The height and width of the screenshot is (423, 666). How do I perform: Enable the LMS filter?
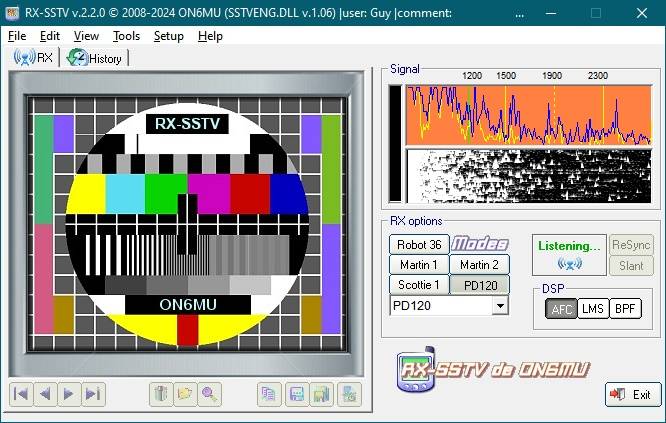[x=593, y=309]
